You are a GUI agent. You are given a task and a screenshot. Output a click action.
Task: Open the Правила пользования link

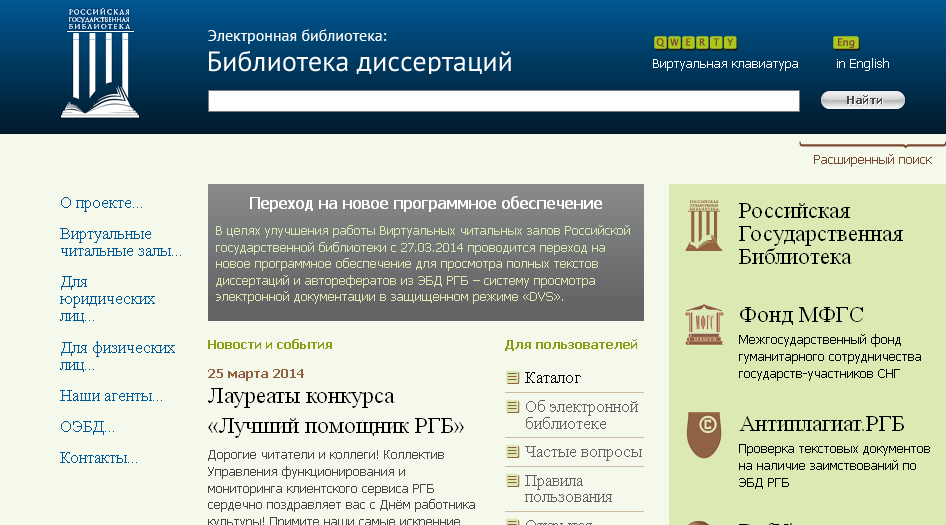pos(568,489)
